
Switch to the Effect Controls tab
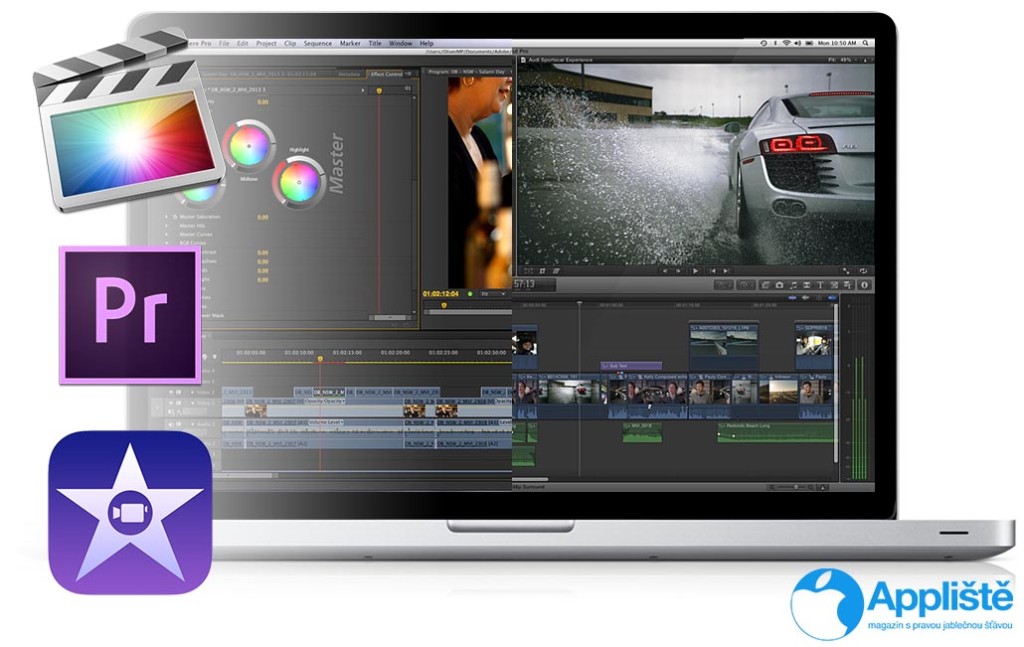tap(388, 74)
